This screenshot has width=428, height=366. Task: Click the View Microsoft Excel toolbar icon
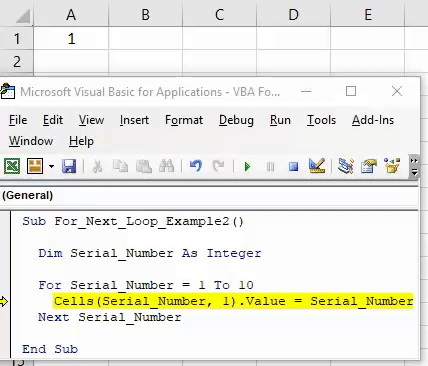coord(12,166)
